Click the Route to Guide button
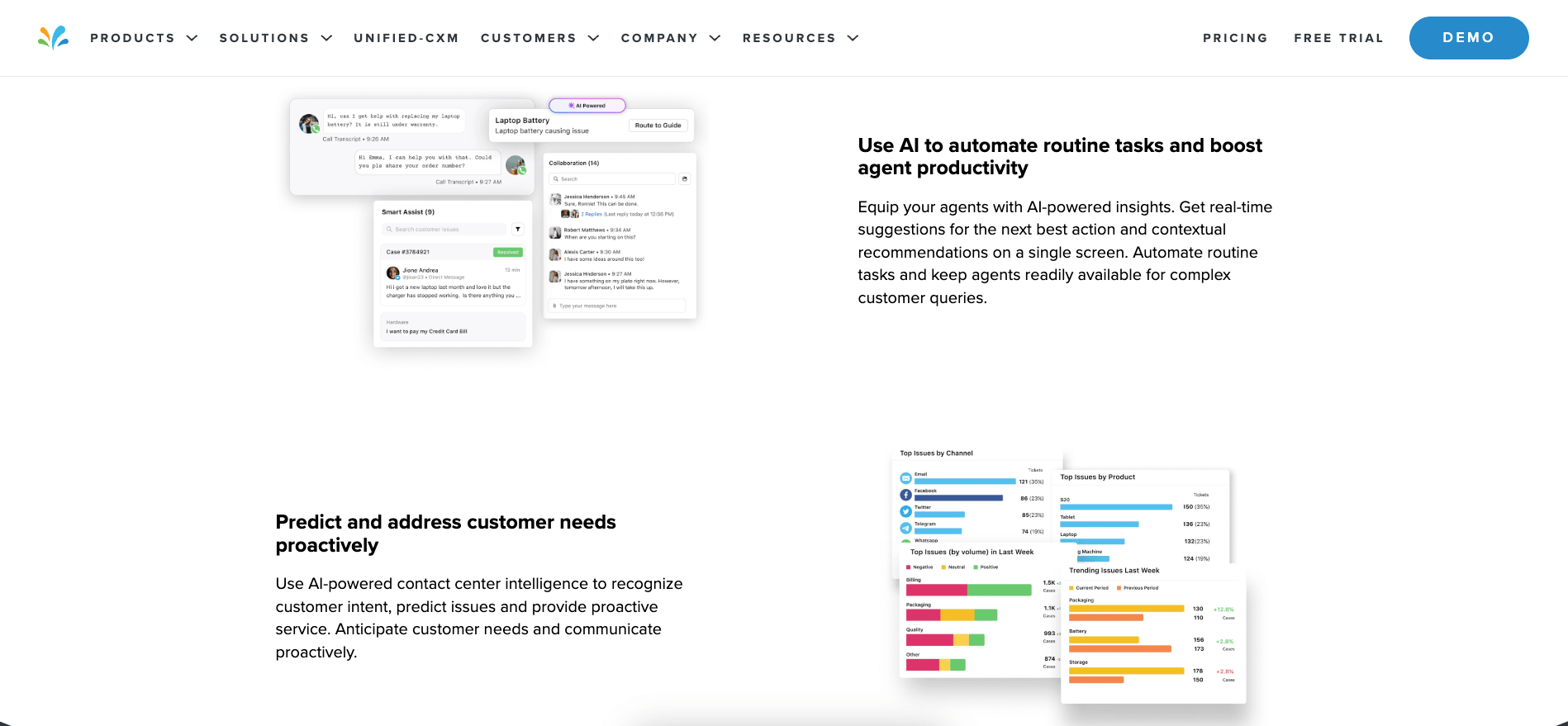 [658, 126]
